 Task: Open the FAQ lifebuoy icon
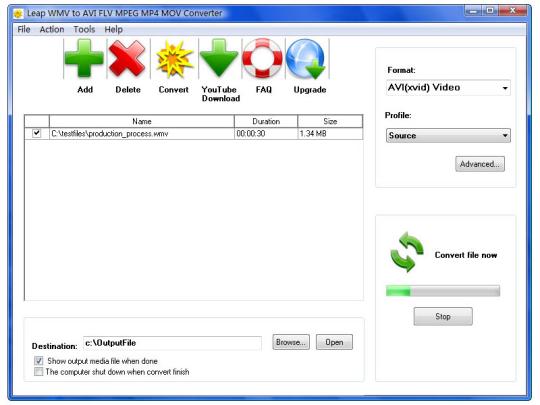click(262, 58)
